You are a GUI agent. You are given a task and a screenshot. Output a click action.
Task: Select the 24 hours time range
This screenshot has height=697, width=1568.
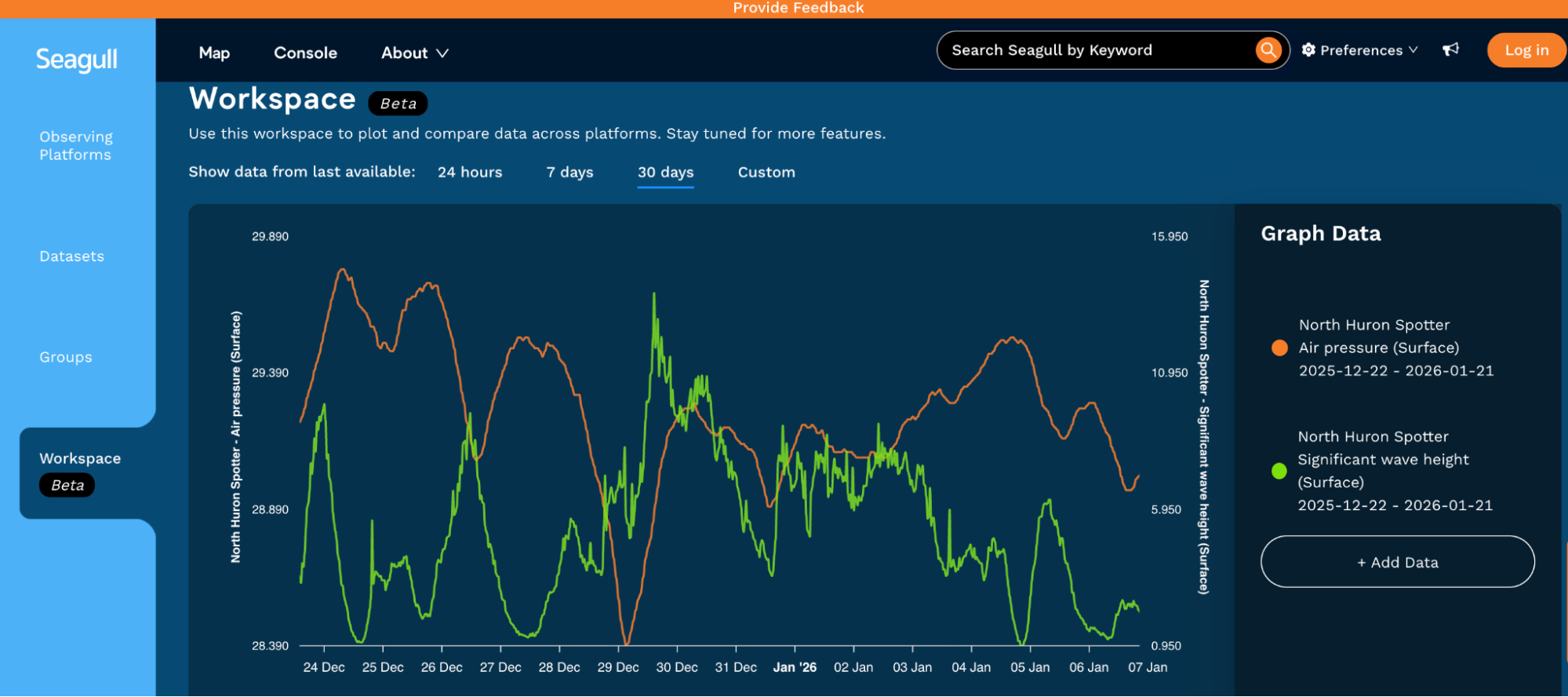click(470, 173)
